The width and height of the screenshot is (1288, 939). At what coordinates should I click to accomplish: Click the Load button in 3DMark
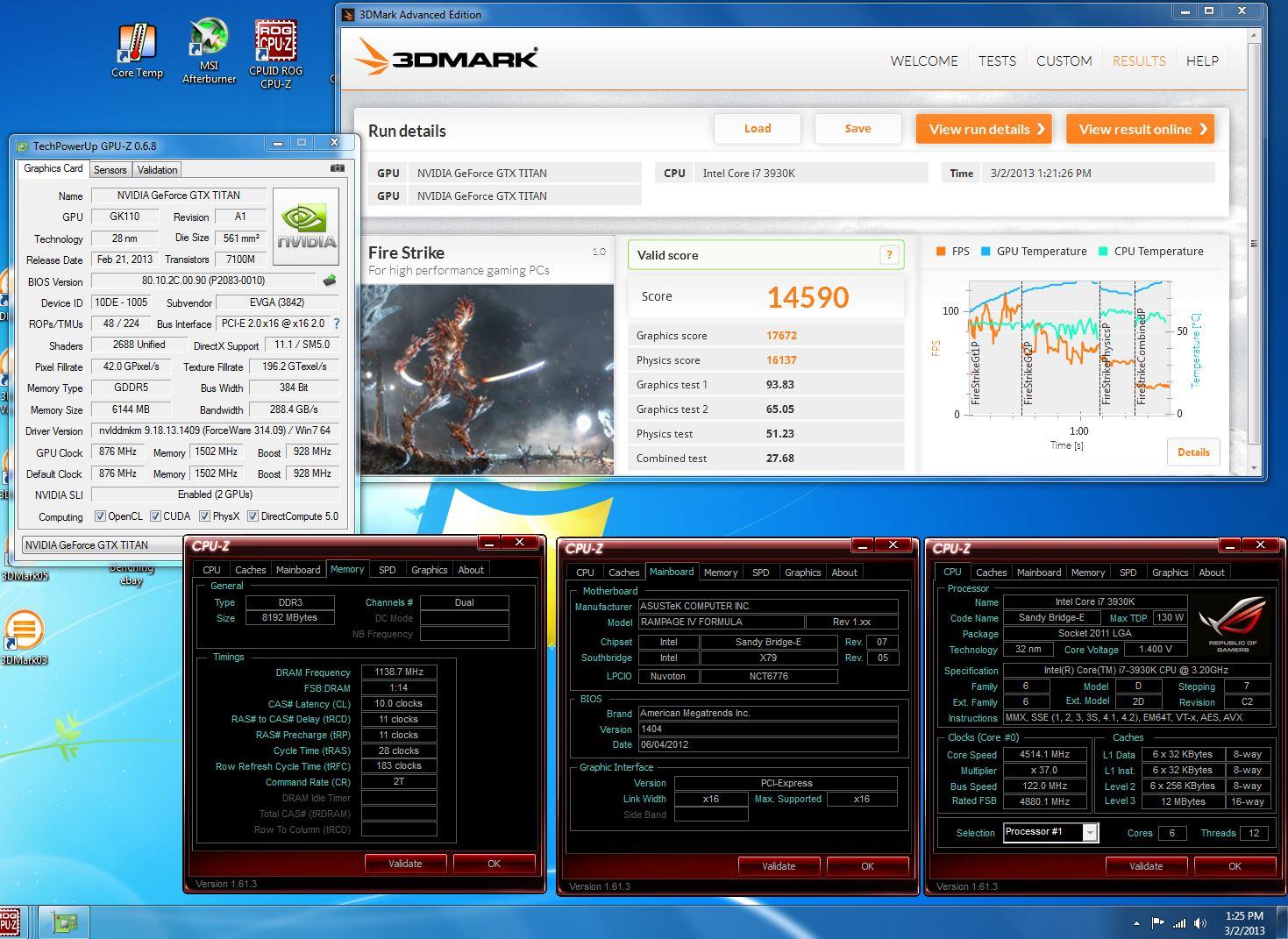point(758,128)
